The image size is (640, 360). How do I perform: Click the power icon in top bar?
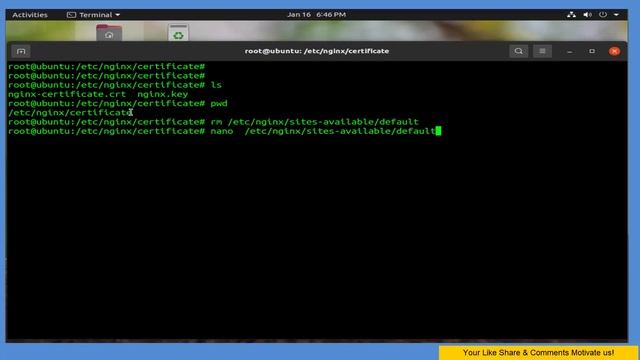(603, 15)
